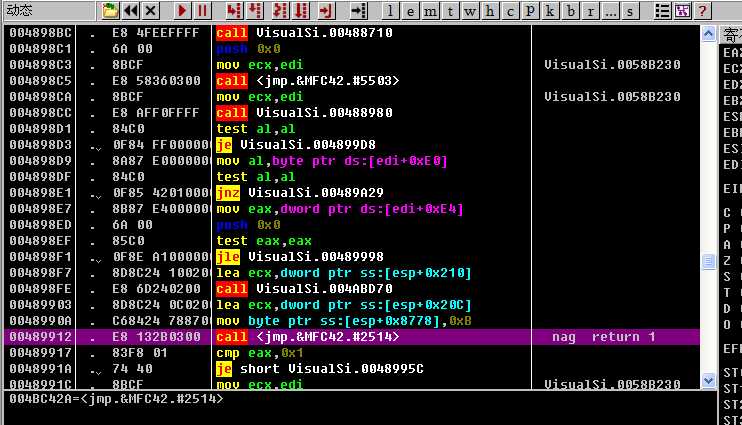This screenshot has height=425, width=742.
Task: Open the Windows list with the w button
Action: [x=470, y=10]
